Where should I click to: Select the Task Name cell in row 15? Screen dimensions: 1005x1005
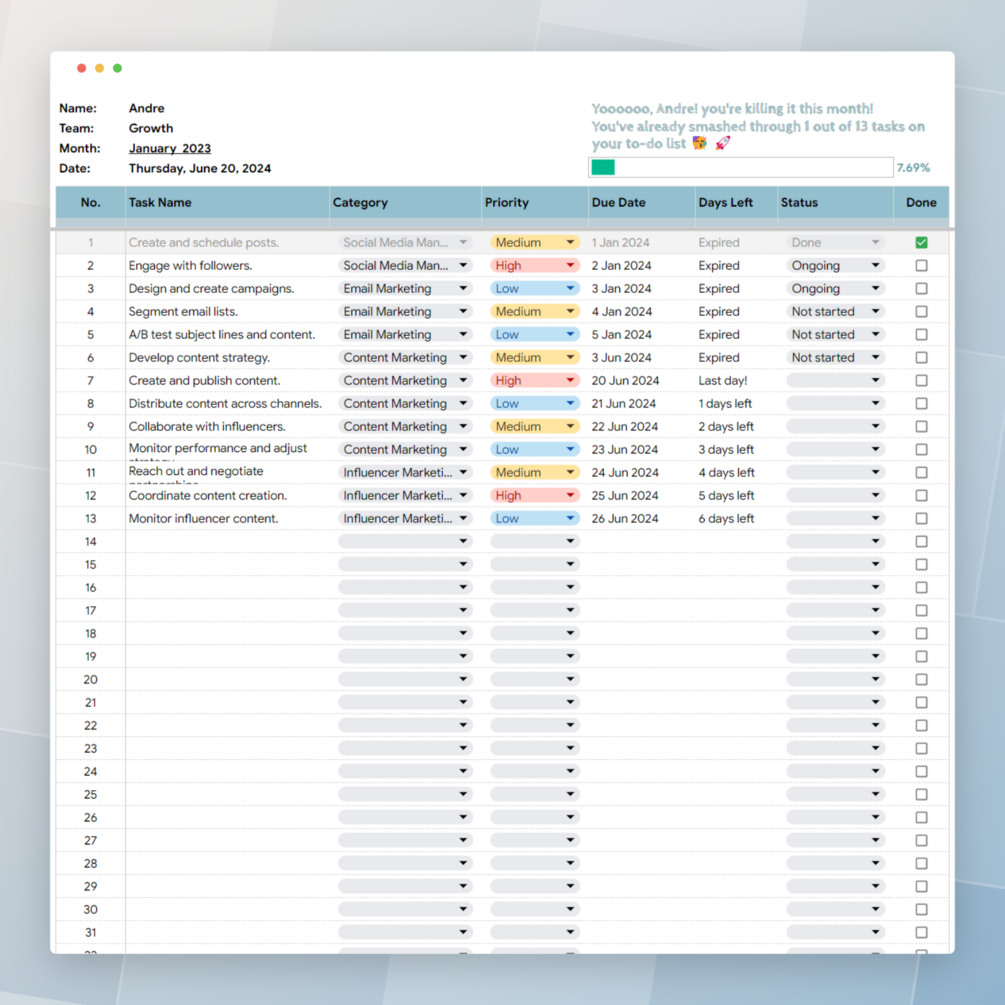pyautogui.click(x=228, y=565)
